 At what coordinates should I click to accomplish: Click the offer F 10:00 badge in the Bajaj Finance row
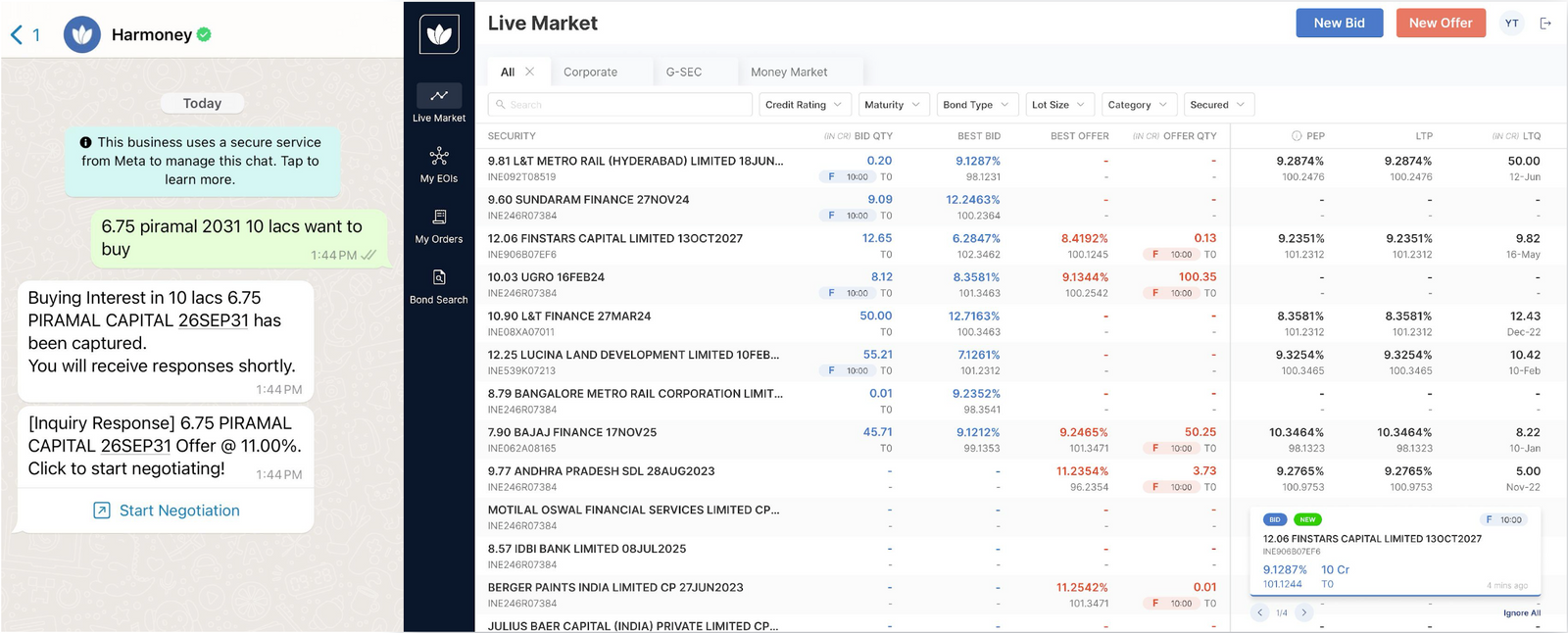point(1170,449)
